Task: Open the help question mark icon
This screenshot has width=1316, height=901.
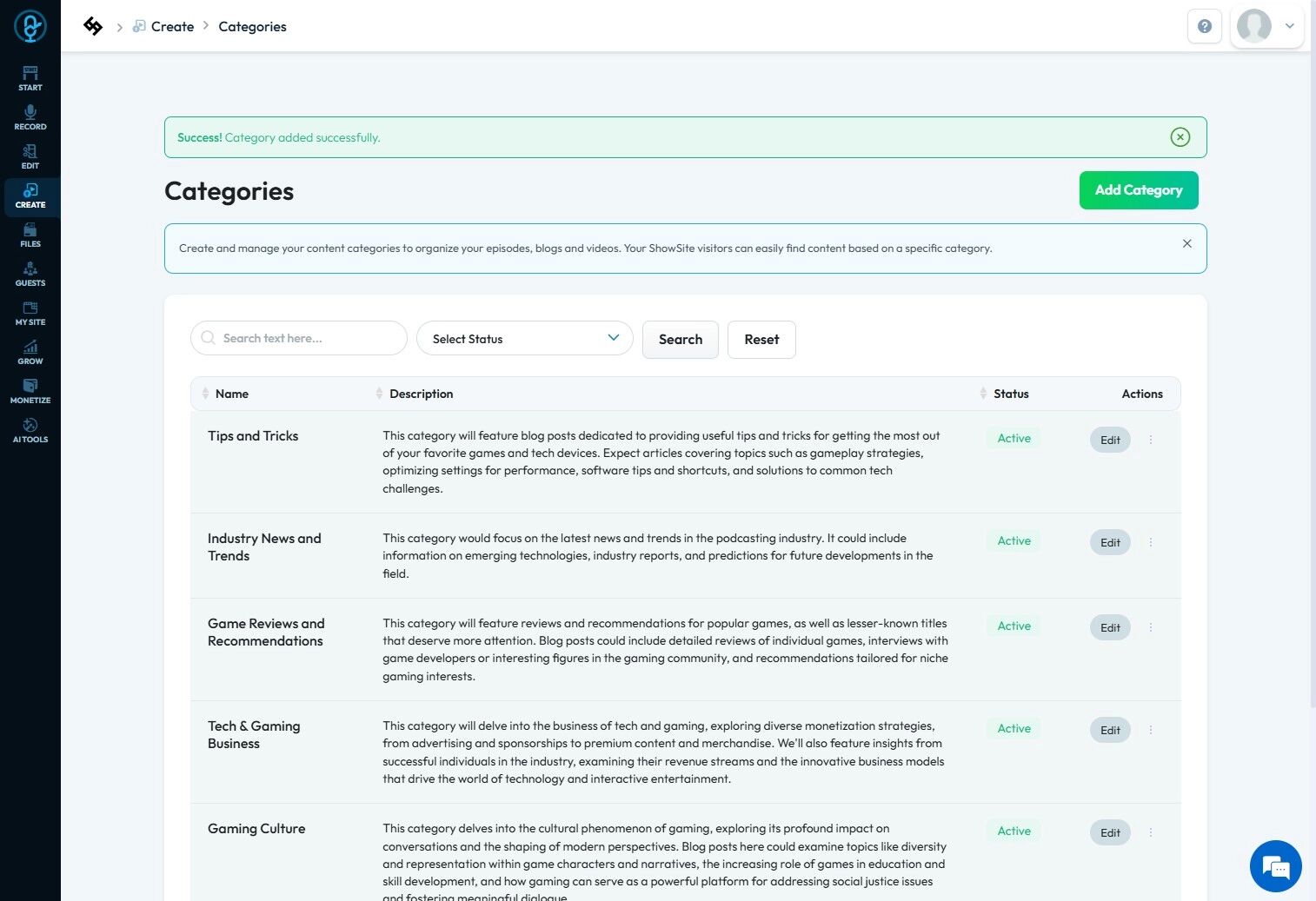Action: tap(1205, 26)
